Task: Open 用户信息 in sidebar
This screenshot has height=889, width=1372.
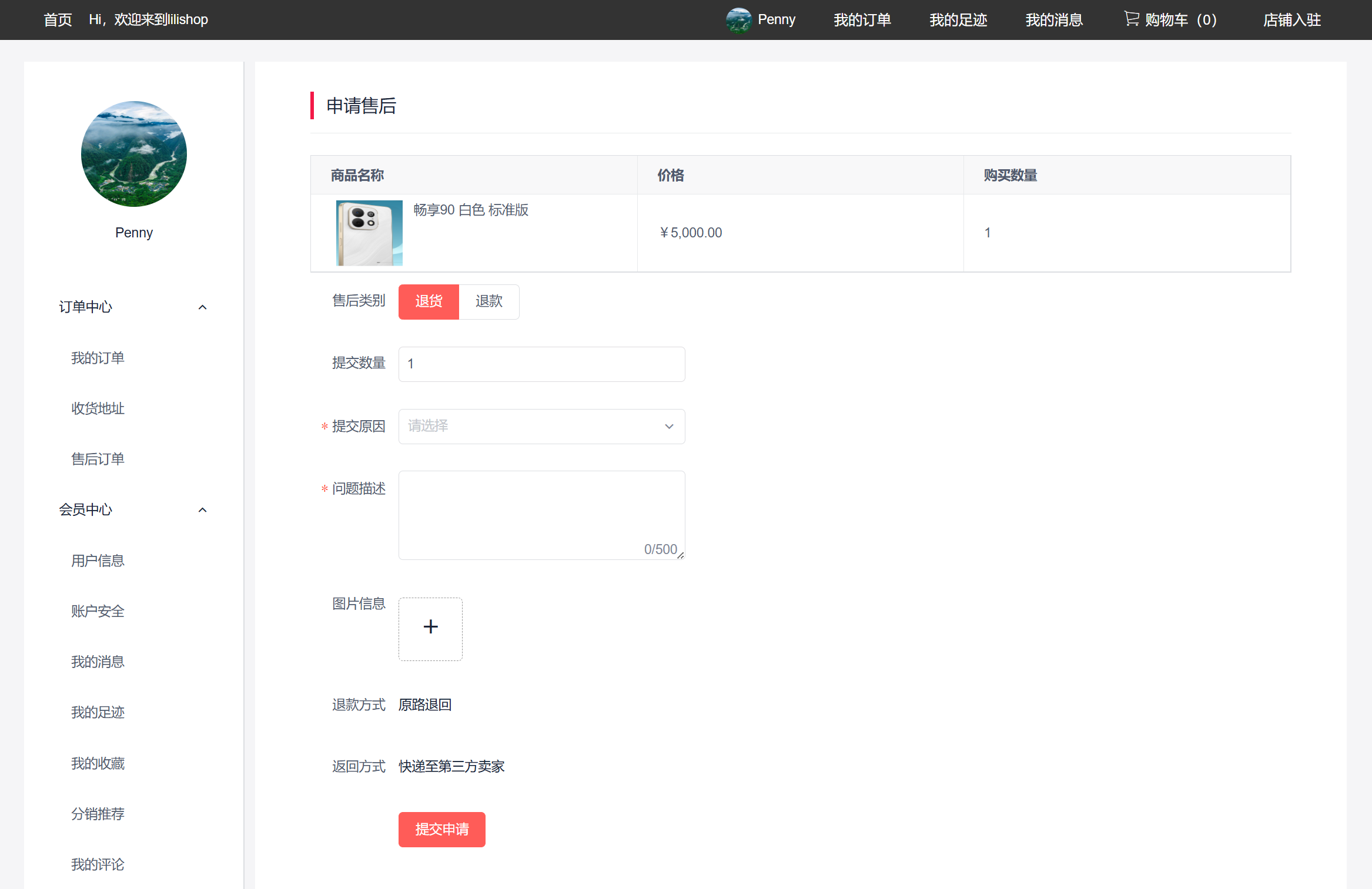Action: point(98,561)
